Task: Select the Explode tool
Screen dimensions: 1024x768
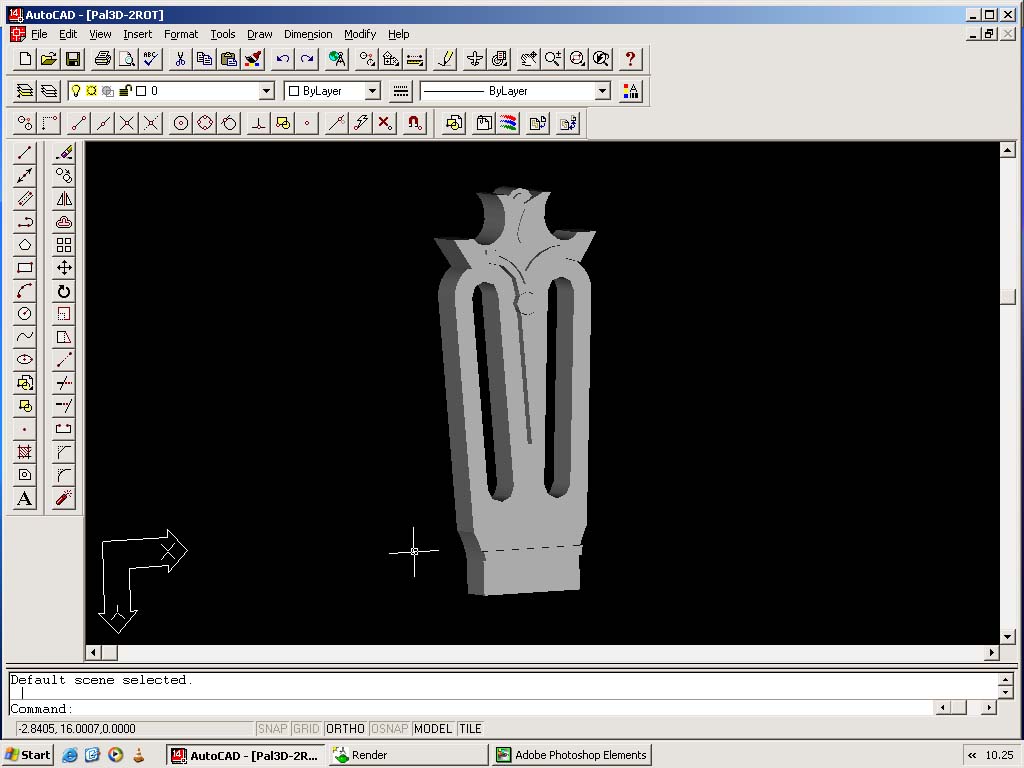Action: pyautogui.click(x=64, y=498)
